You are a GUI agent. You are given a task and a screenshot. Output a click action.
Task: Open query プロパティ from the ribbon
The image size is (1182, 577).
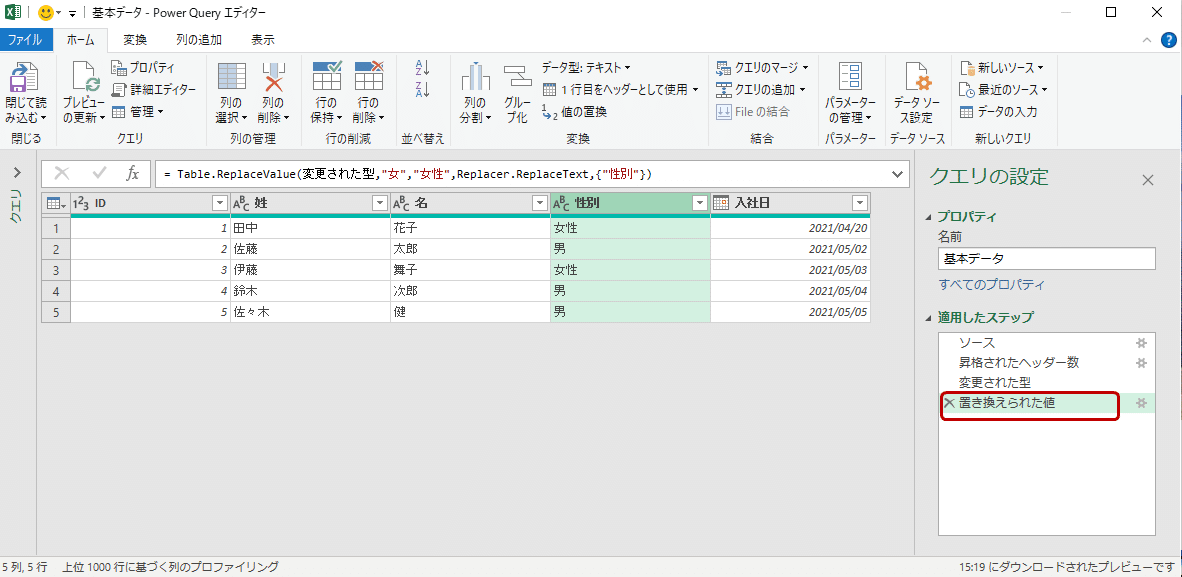coord(143,68)
